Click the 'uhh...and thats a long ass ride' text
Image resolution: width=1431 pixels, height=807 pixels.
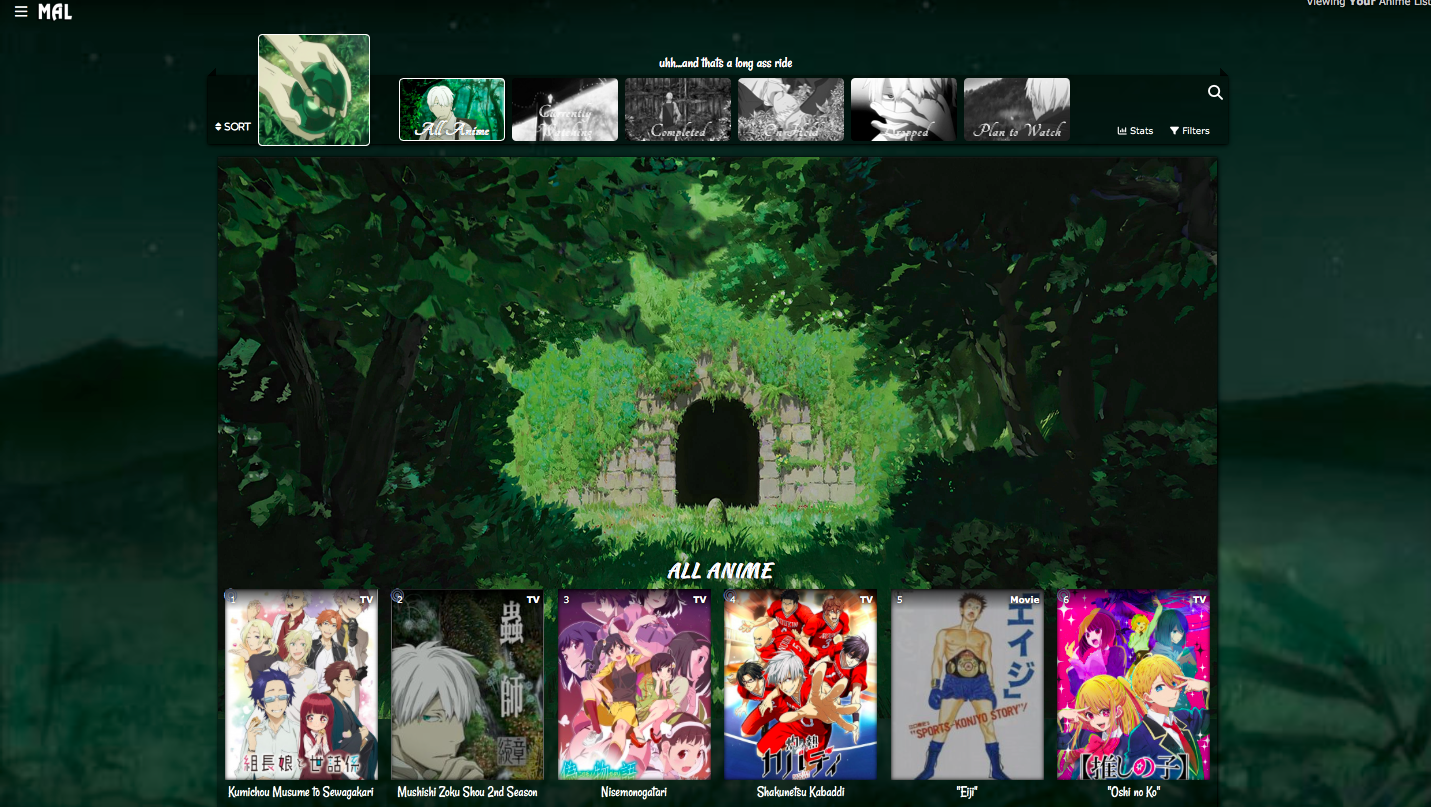(726, 63)
